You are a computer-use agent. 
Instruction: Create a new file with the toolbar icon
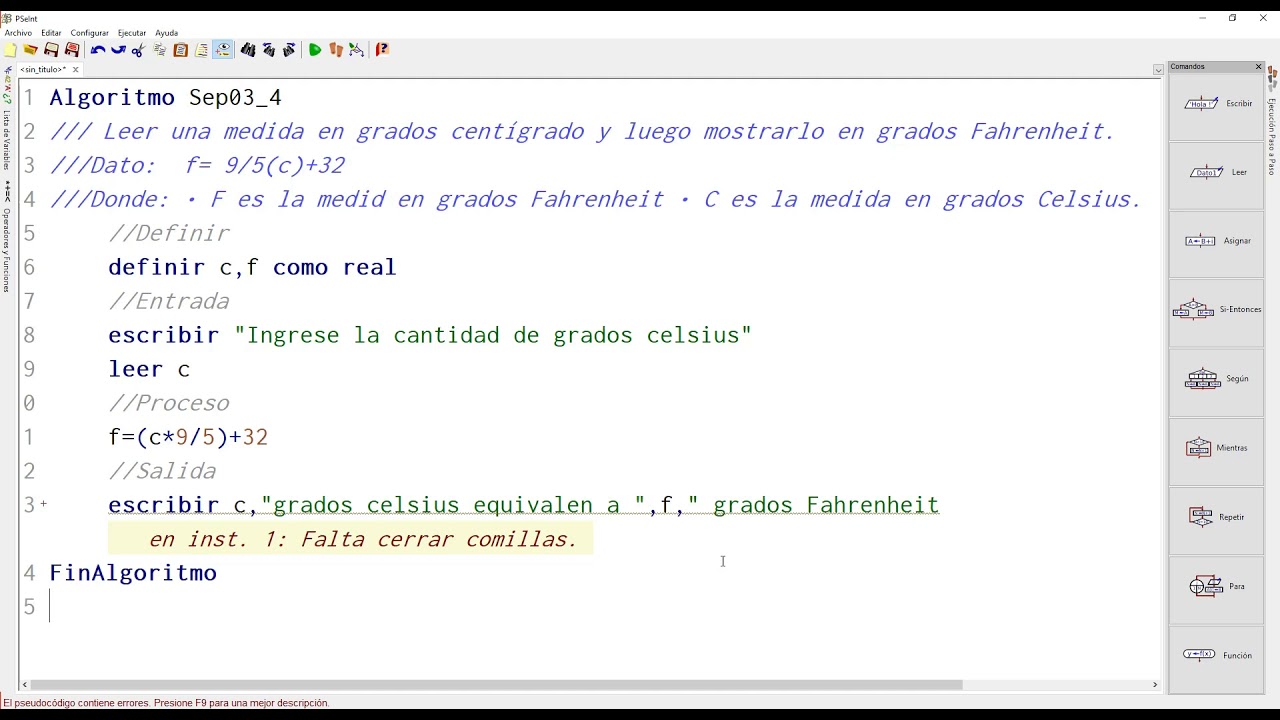10,50
